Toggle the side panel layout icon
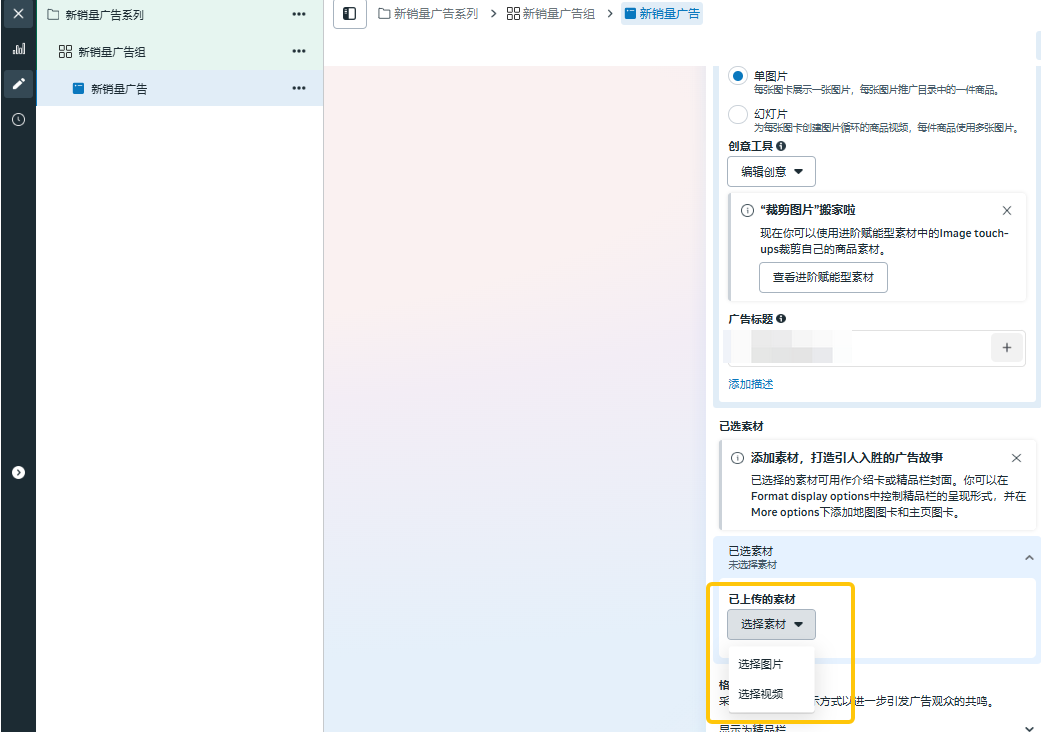Viewport: 1041px width, 732px height. coord(349,14)
